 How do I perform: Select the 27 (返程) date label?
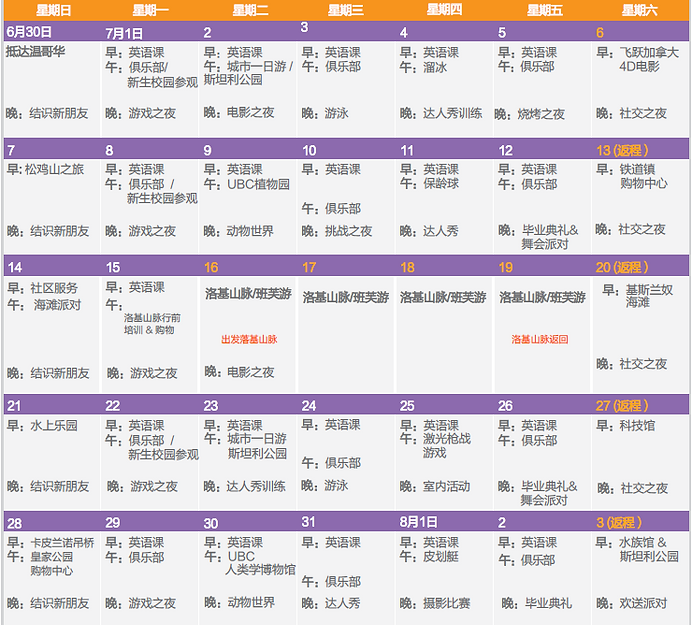[622, 406]
